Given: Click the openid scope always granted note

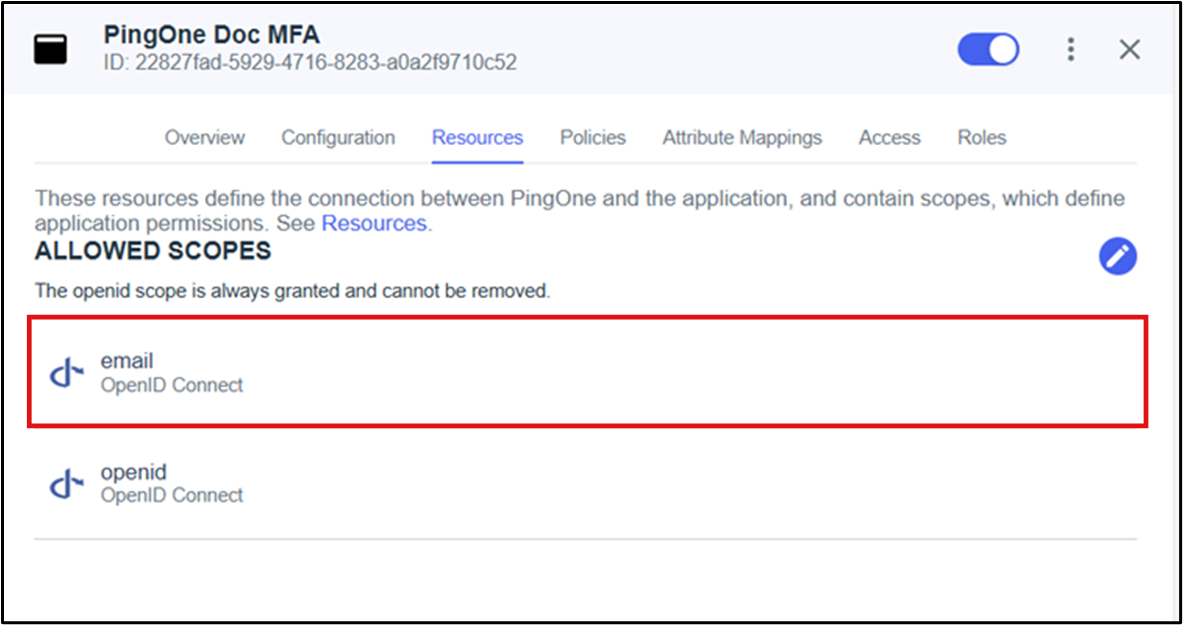Looking at the screenshot, I should [293, 291].
